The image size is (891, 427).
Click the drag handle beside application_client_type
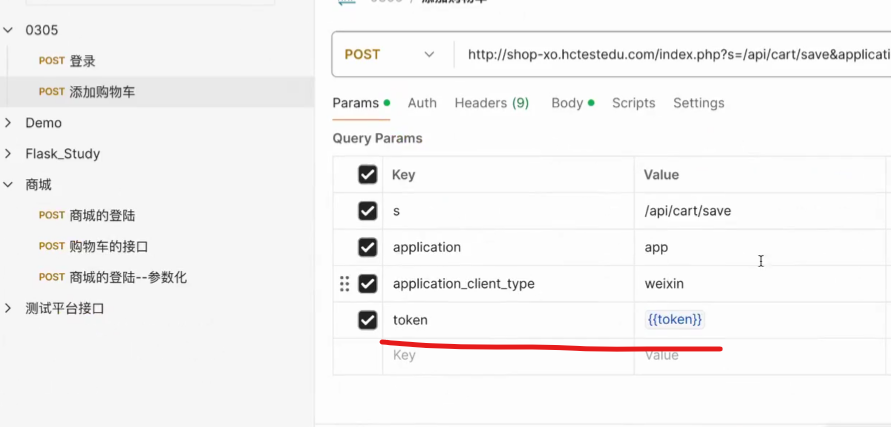pos(345,284)
